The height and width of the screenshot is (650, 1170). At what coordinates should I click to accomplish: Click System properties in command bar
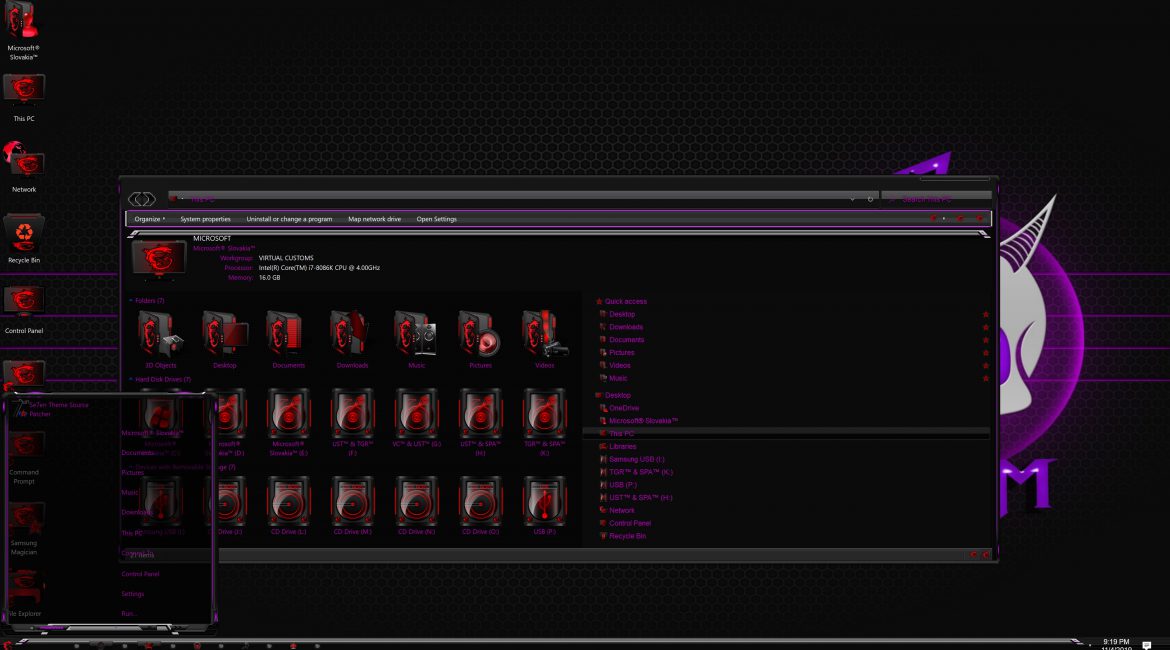tap(205, 219)
